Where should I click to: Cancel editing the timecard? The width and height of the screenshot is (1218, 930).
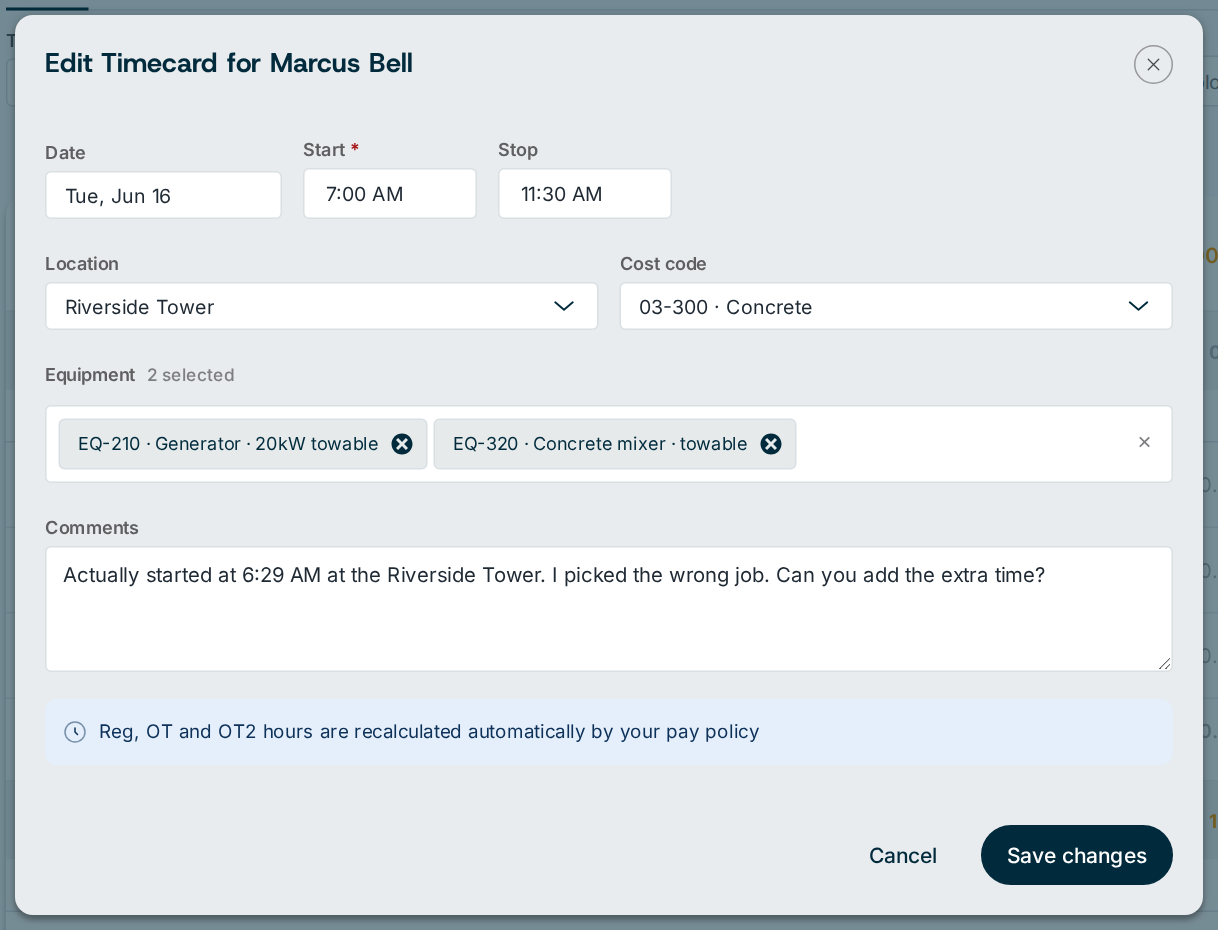tap(903, 855)
